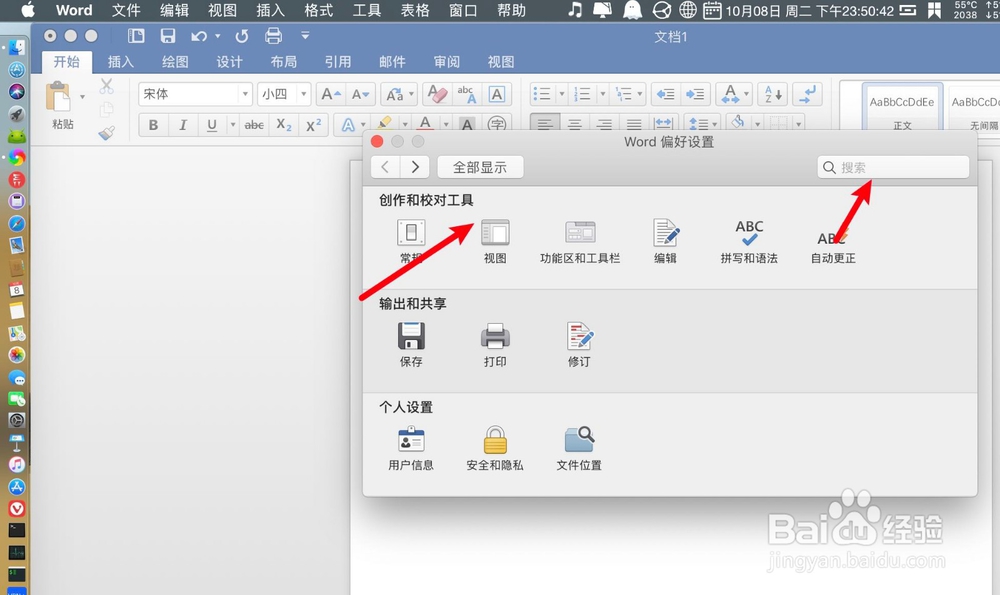
Task: Open the undo history dropdown arrow
Action: (217, 36)
